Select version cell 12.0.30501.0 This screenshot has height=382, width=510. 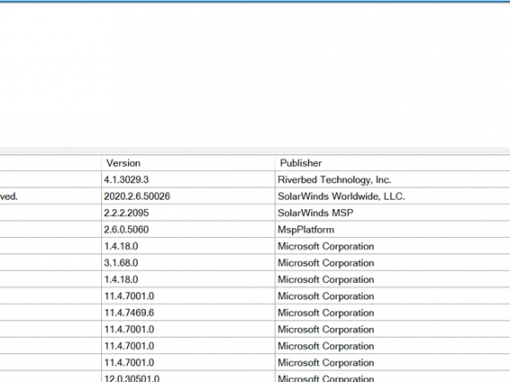(188, 377)
